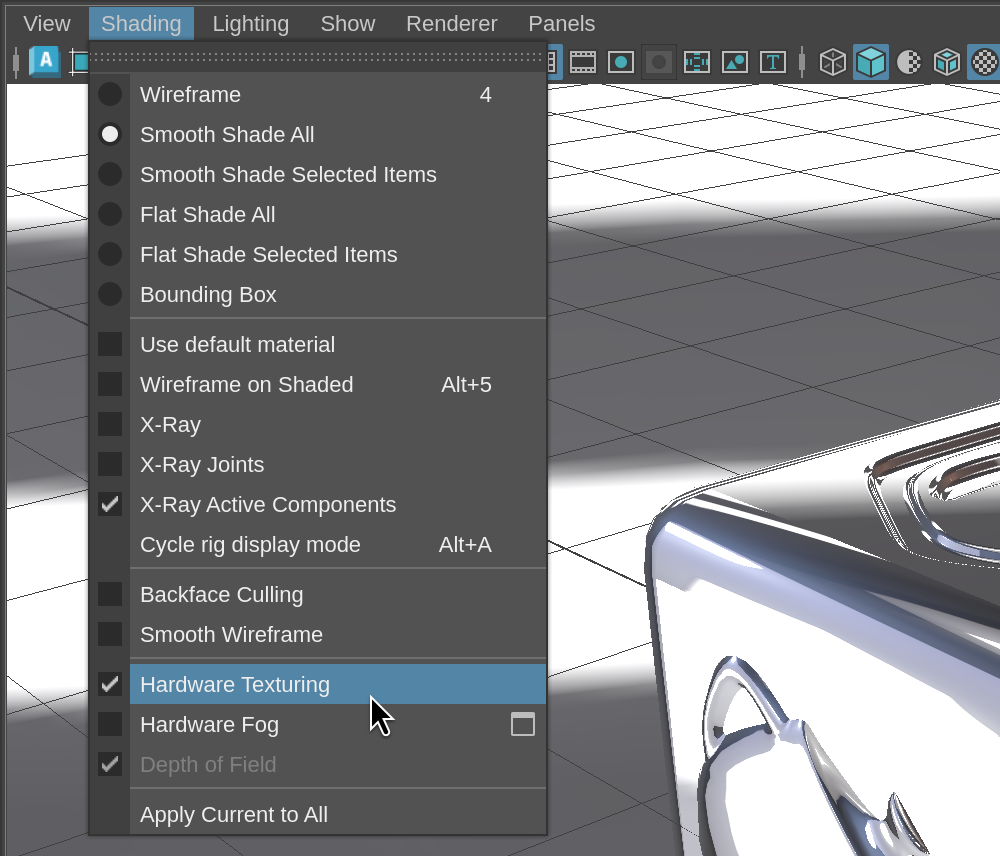This screenshot has height=856, width=1000.
Task: Choose Smooth Shade Selected Items
Action: 318,175
